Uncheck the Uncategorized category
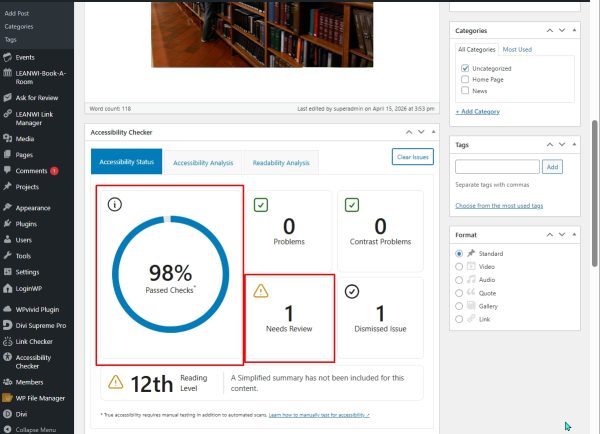 [465, 68]
